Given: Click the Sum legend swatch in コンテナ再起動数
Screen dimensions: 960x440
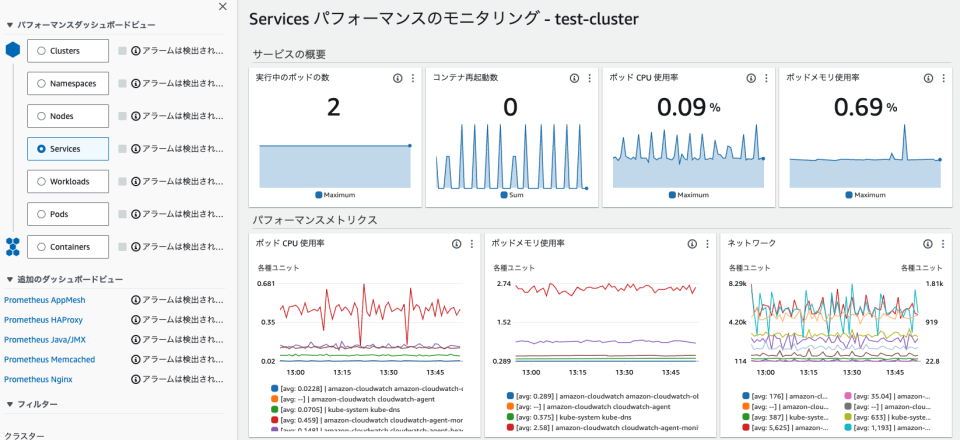Looking at the screenshot, I should tap(504, 195).
